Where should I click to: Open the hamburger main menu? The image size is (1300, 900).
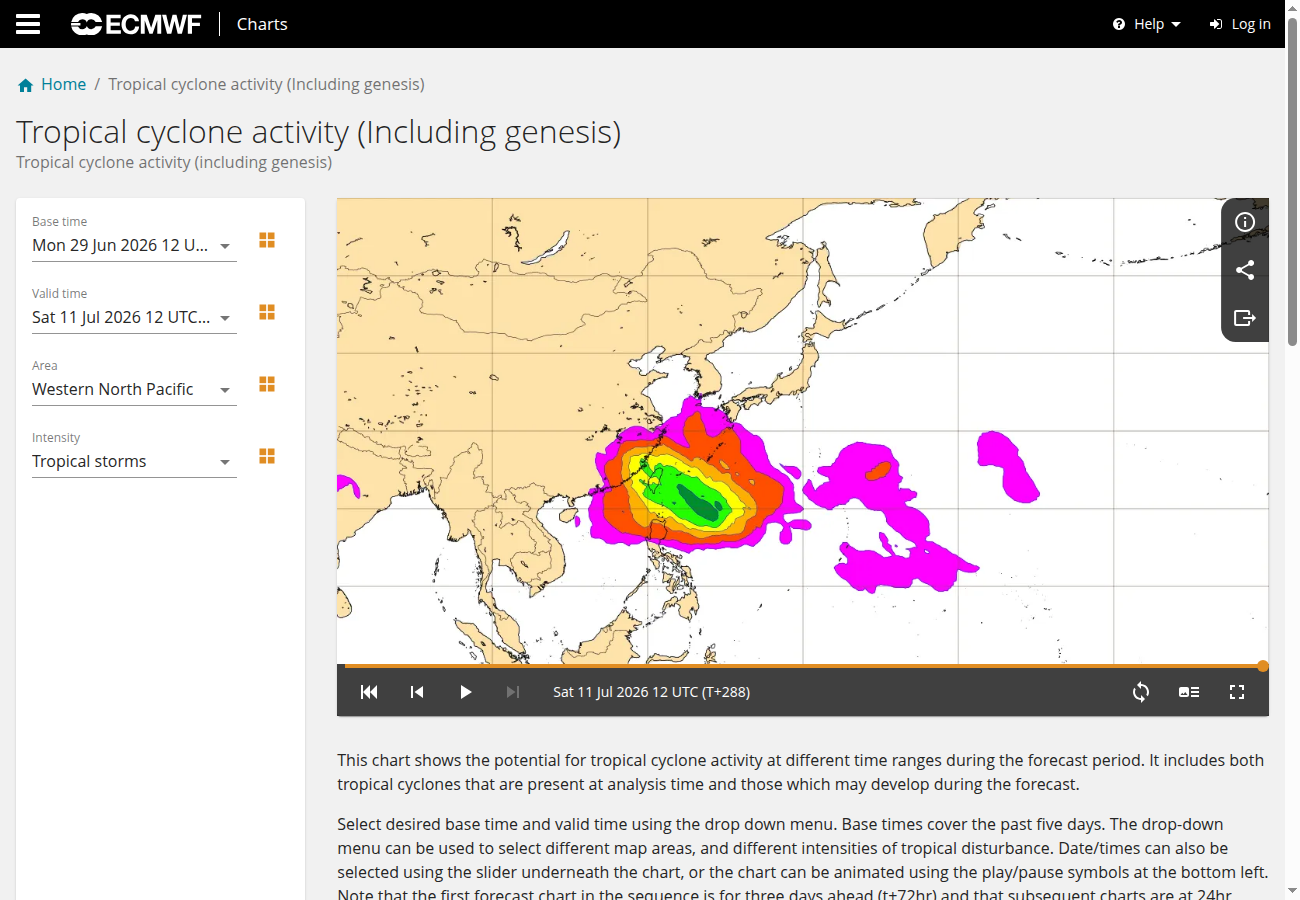pyautogui.click(x=28, y=24)
